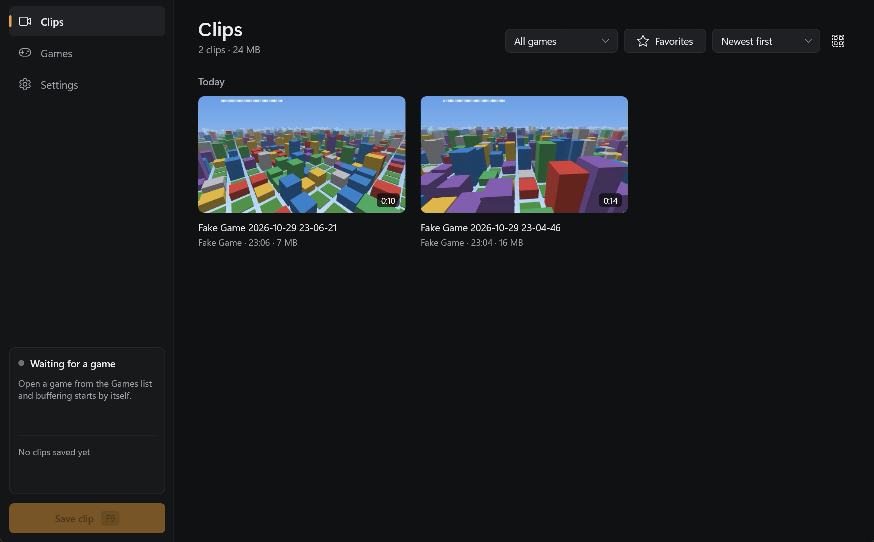
Task: Open the clip thumbnail with 0:10 duration
Action: tap(302, 154)
